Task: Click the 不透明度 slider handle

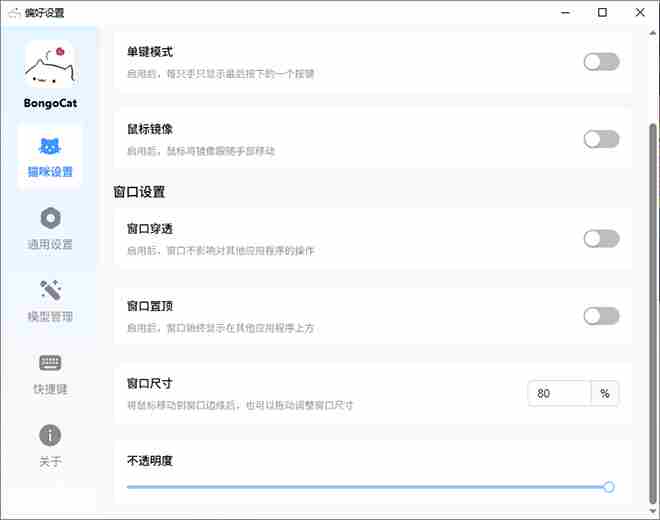Action: [608, 487]
